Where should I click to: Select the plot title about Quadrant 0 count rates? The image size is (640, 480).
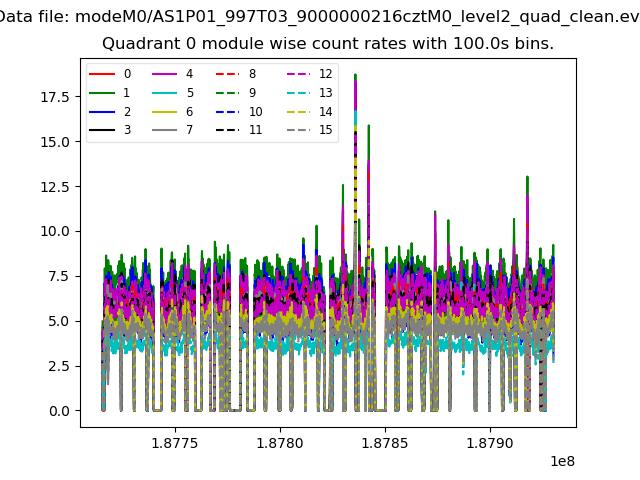point(328,44)
